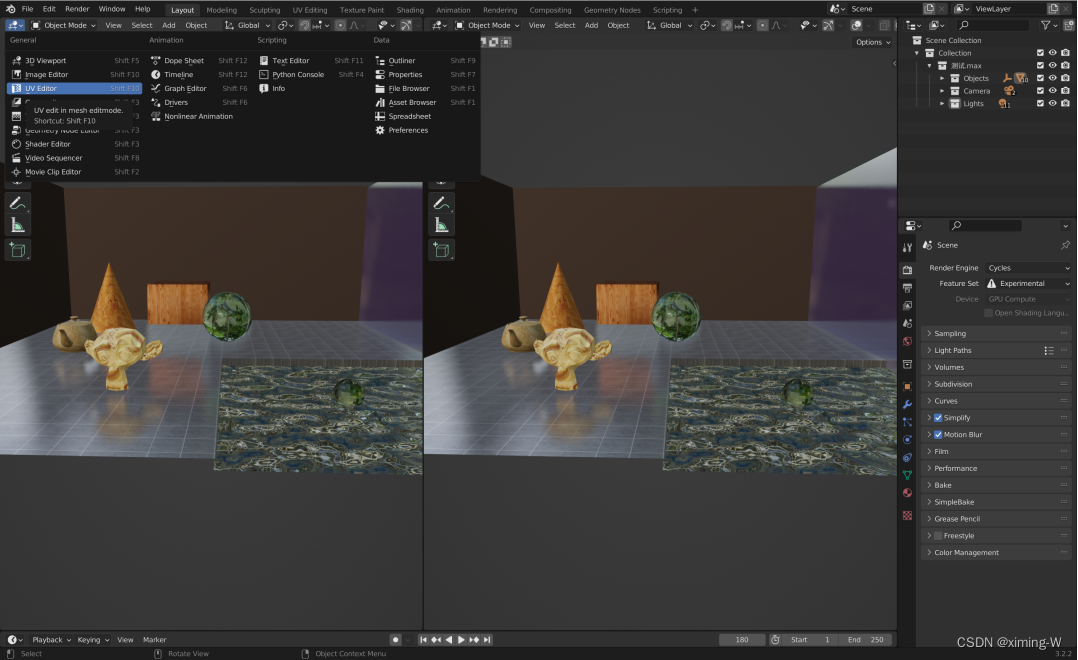Toggle pin icon in Scene properties header
The image size is (1078, 660).
[x=1065, y=245]
